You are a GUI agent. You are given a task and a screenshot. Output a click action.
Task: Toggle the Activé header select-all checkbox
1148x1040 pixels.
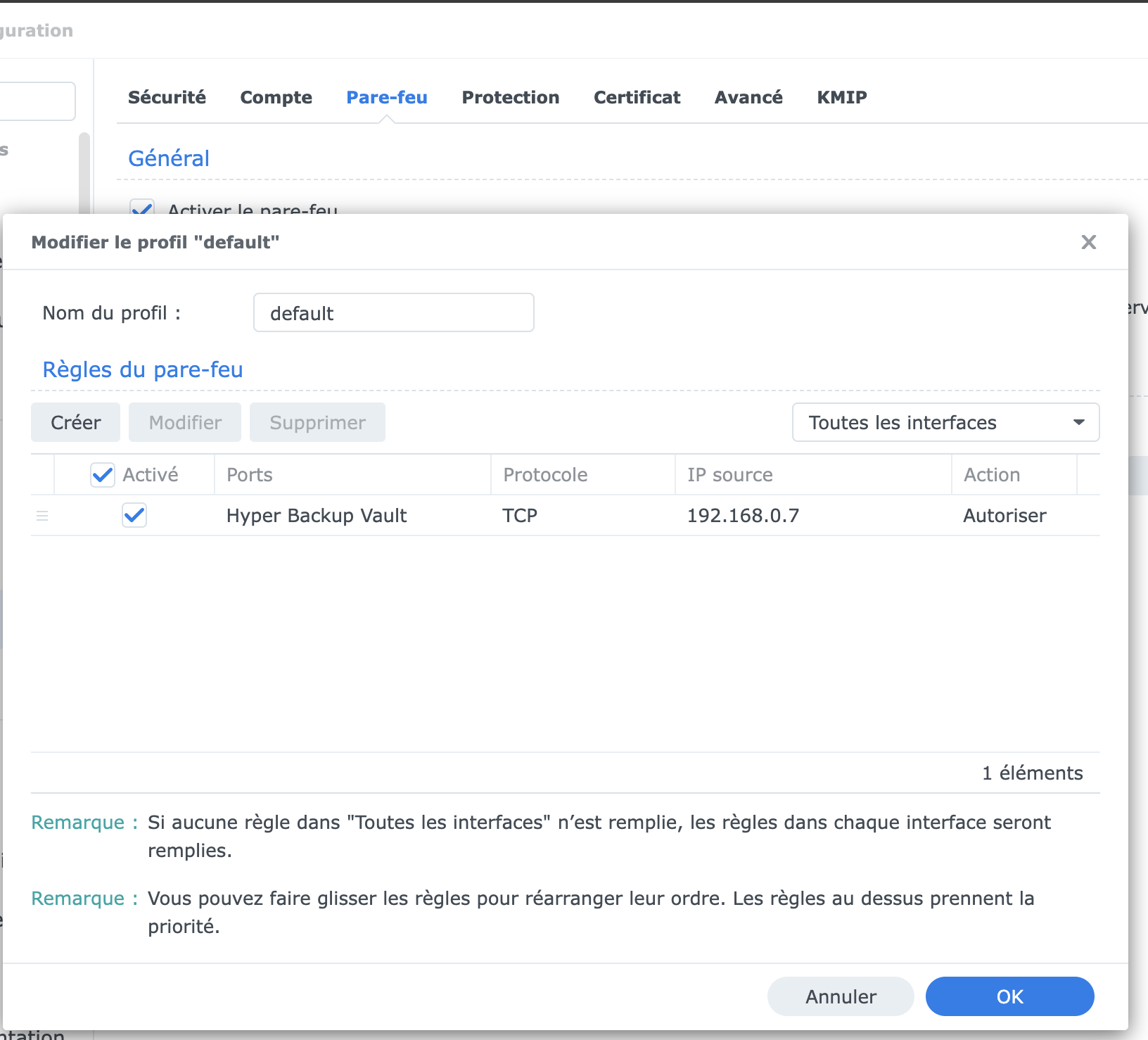103,475
